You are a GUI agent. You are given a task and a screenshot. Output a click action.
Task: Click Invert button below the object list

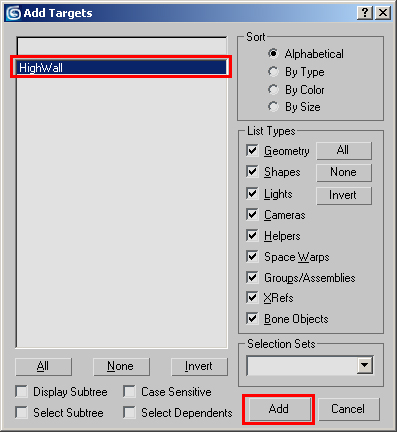199,366
